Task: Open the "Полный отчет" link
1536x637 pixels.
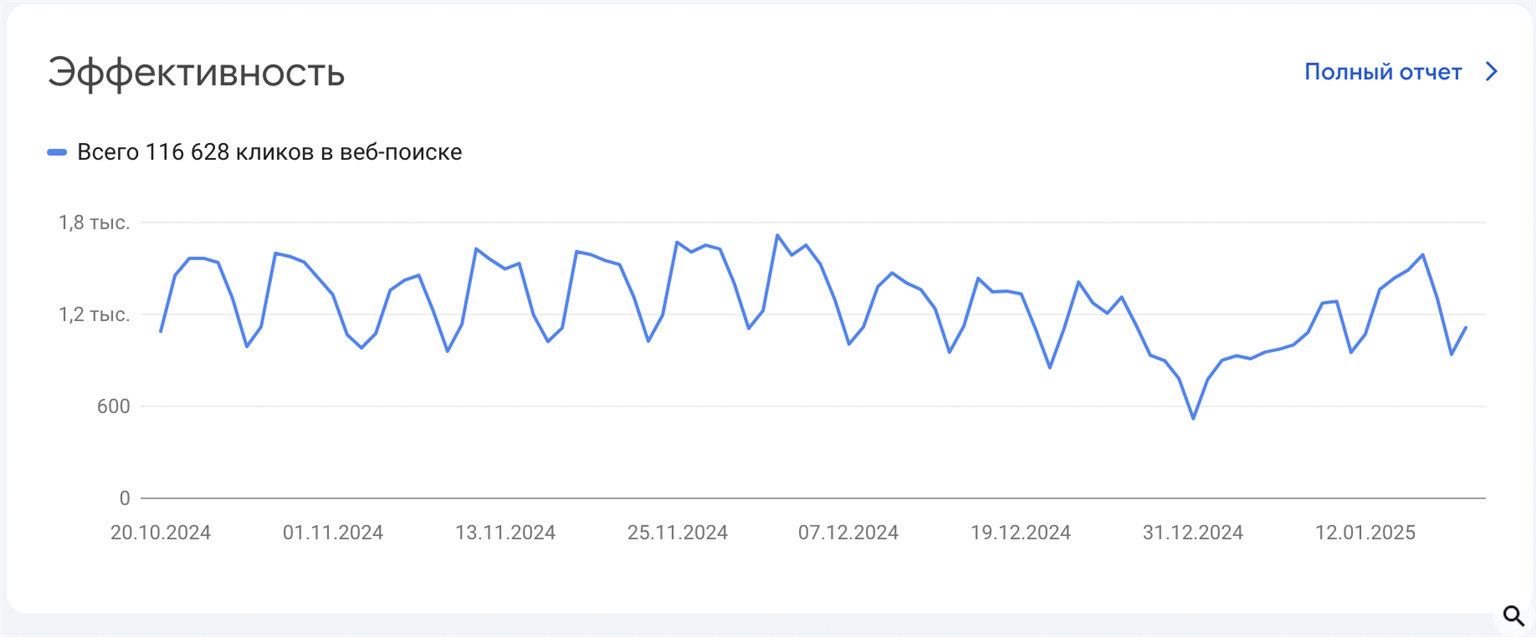Action: (x=1383, y=72)
